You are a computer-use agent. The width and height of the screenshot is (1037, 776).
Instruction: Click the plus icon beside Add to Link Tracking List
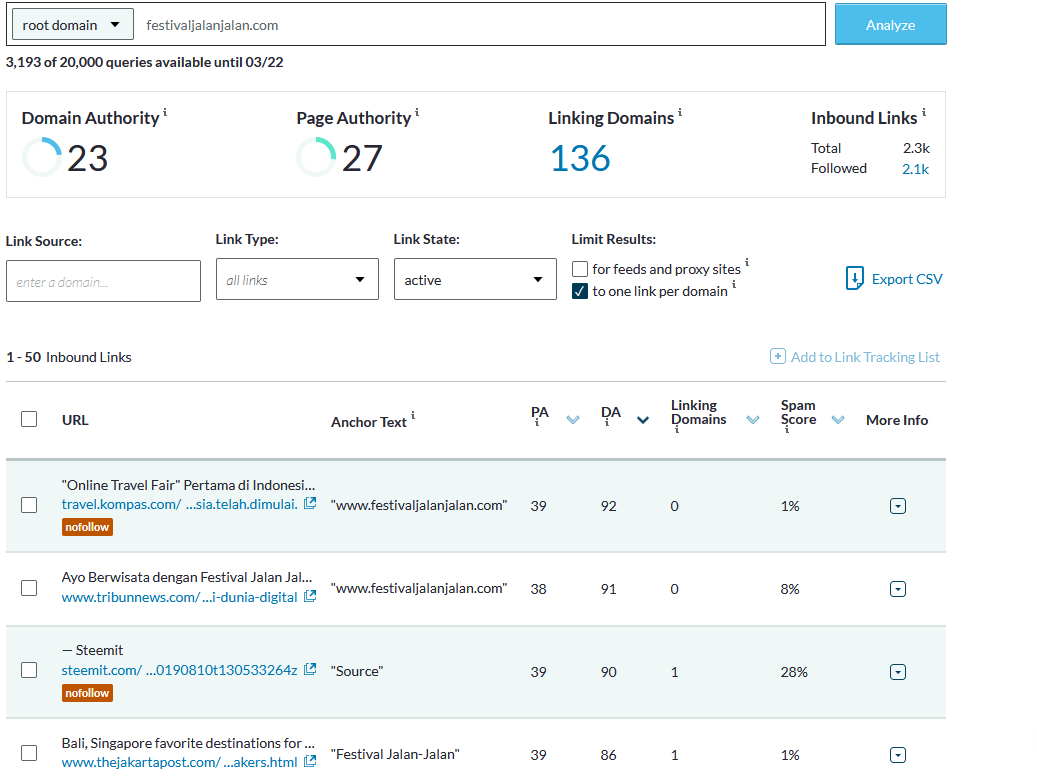click(778, 357)
